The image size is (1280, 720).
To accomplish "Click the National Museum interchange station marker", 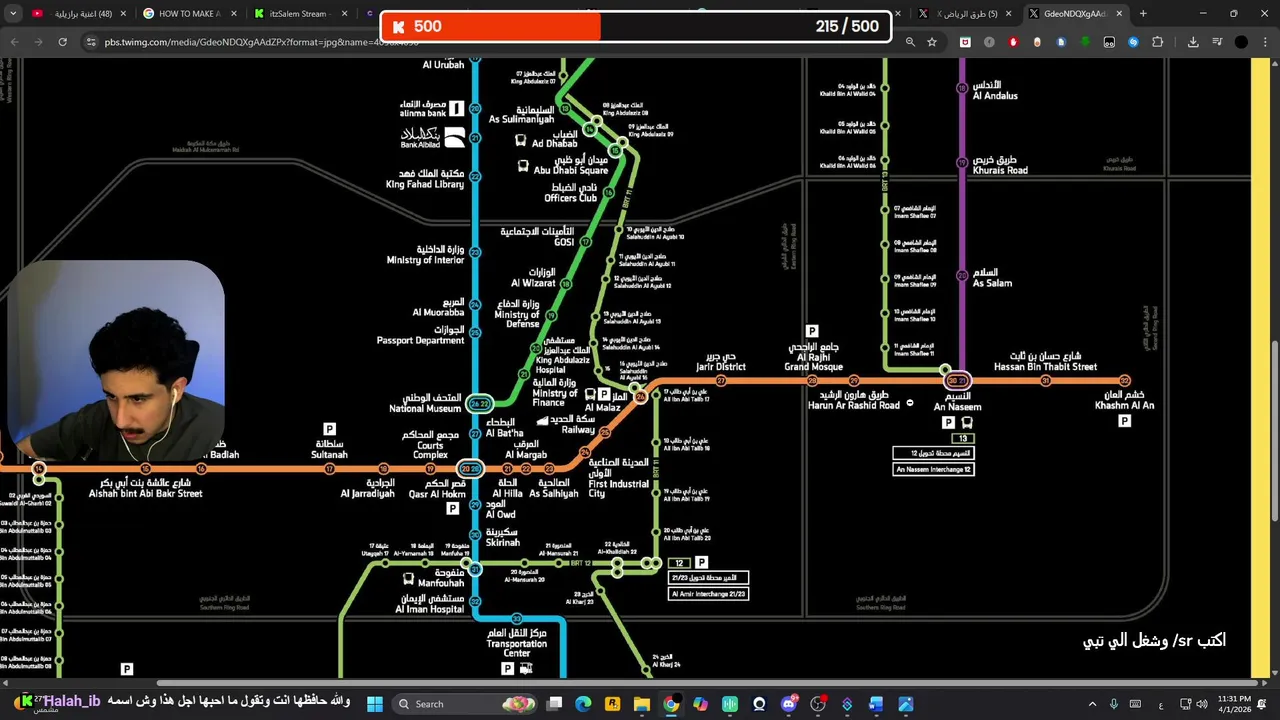I will [480, 404].
